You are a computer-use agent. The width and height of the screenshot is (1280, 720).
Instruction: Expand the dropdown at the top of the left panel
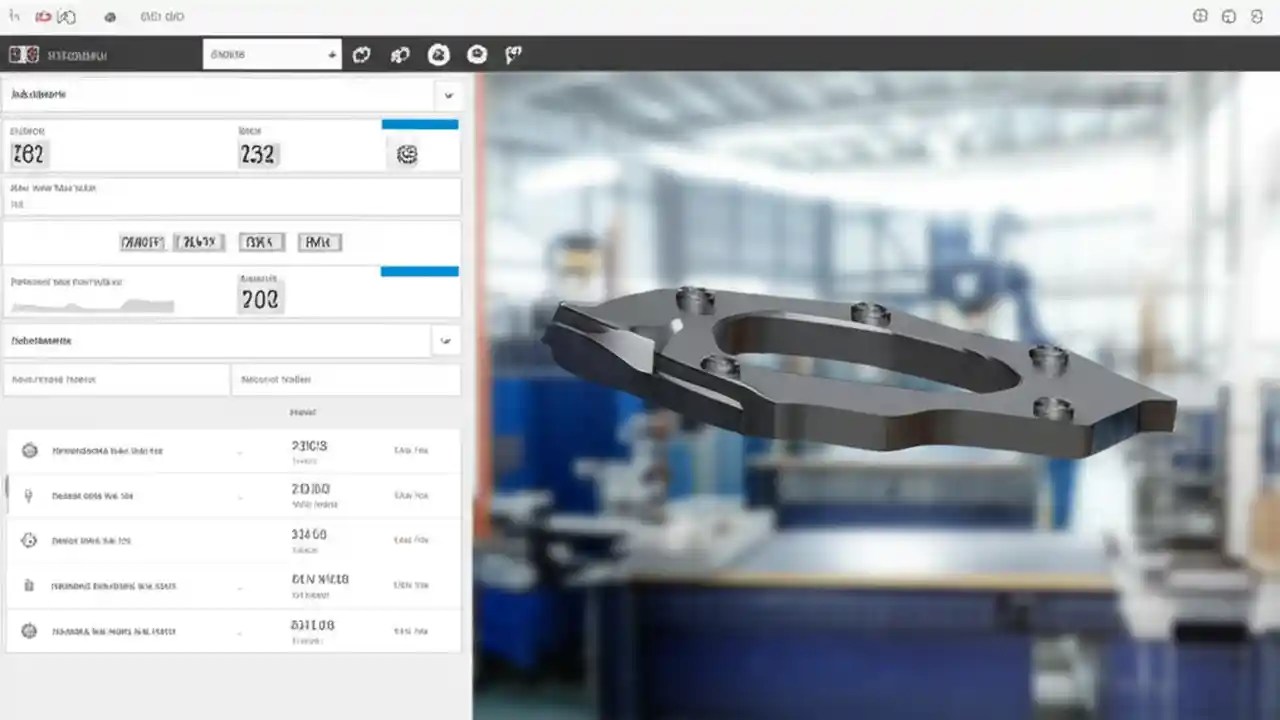point(448,95)
